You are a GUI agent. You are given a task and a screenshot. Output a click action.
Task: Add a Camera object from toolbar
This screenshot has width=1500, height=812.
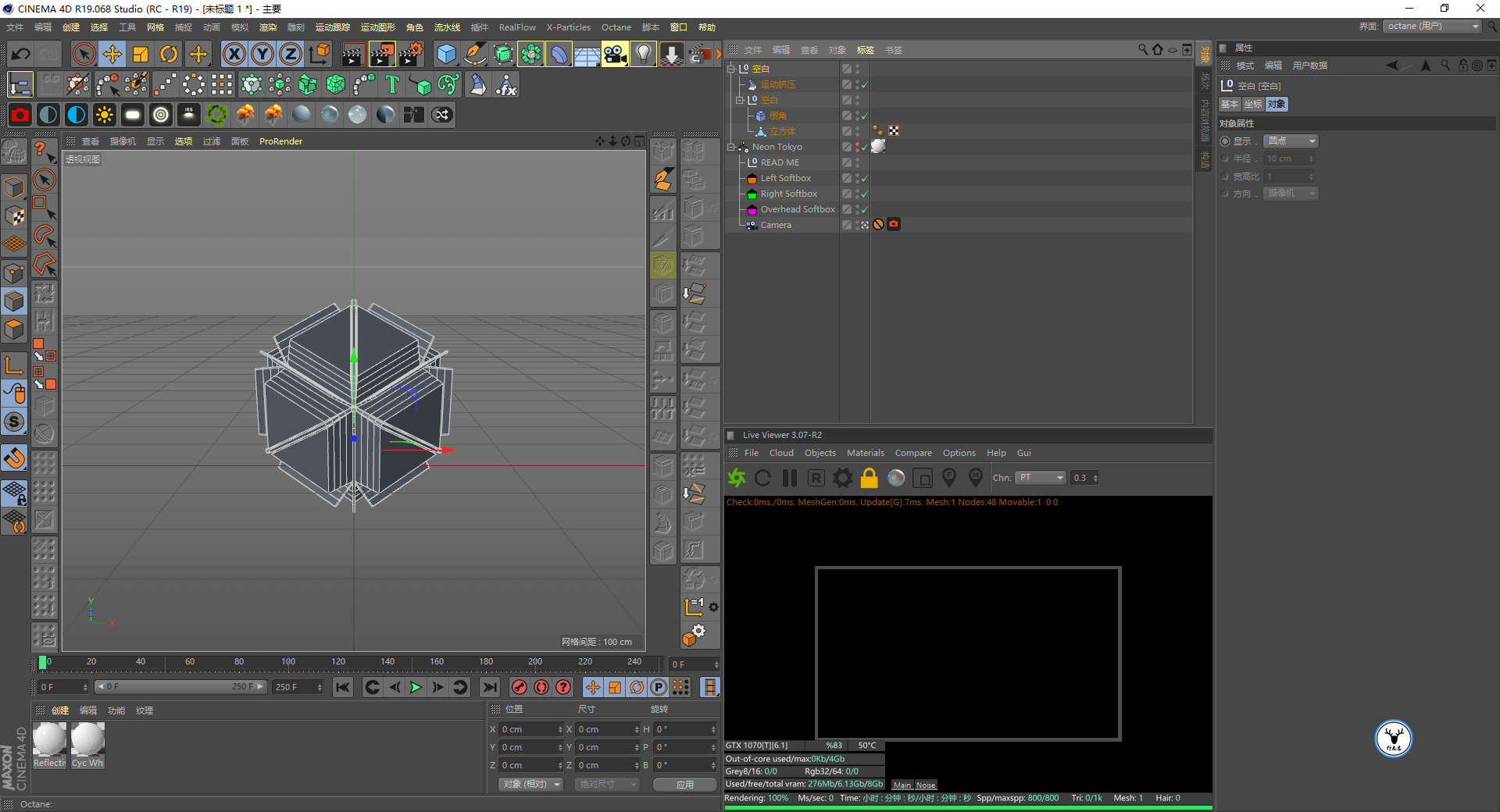pyautogui.click(x=615, y=54)
